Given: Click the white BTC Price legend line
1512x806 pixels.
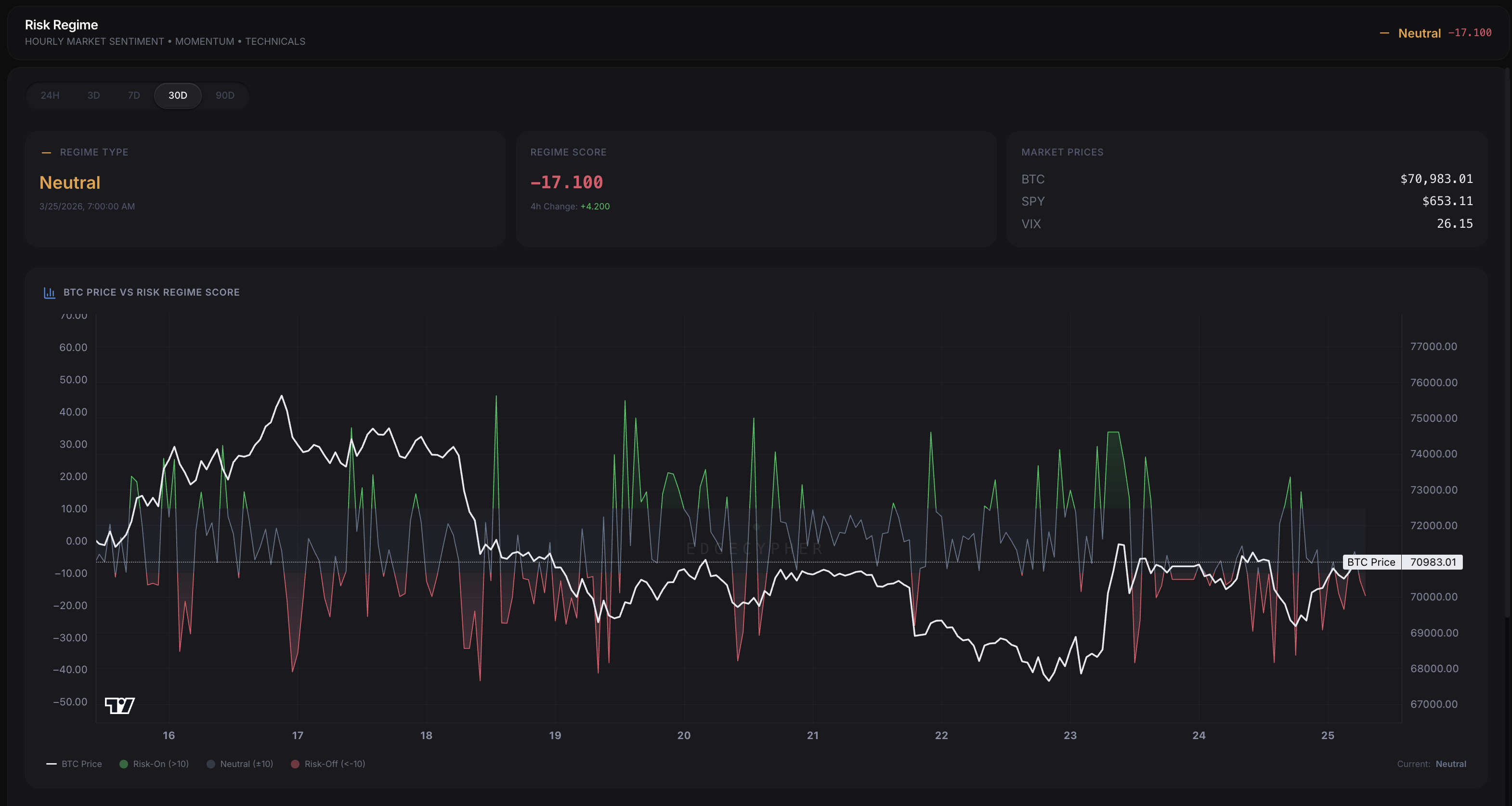Looking at the screenshot, I should coord(52,764).
